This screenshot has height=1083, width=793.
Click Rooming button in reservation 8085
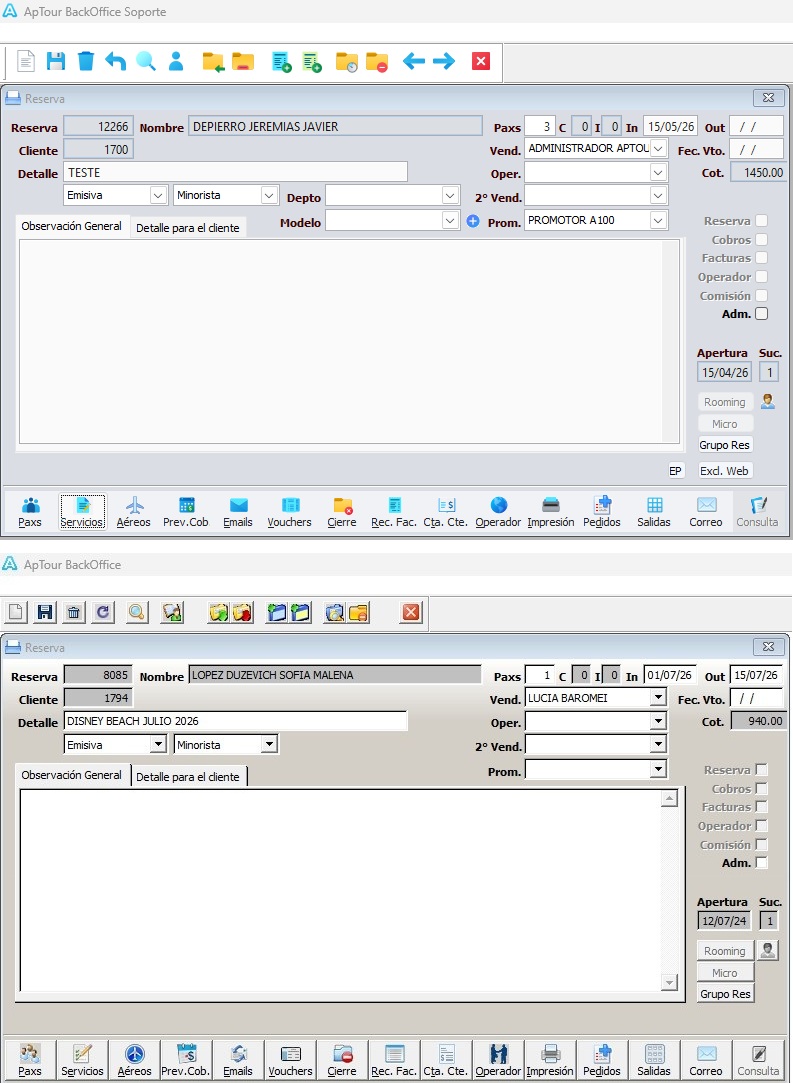[725, 951]
